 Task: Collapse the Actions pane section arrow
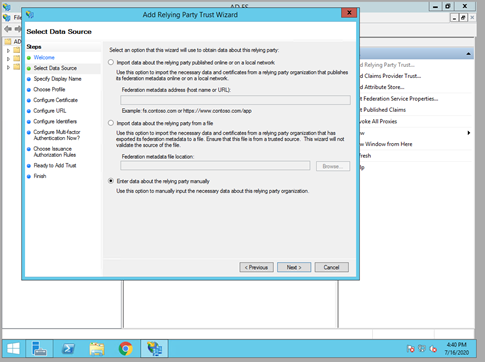468,54
